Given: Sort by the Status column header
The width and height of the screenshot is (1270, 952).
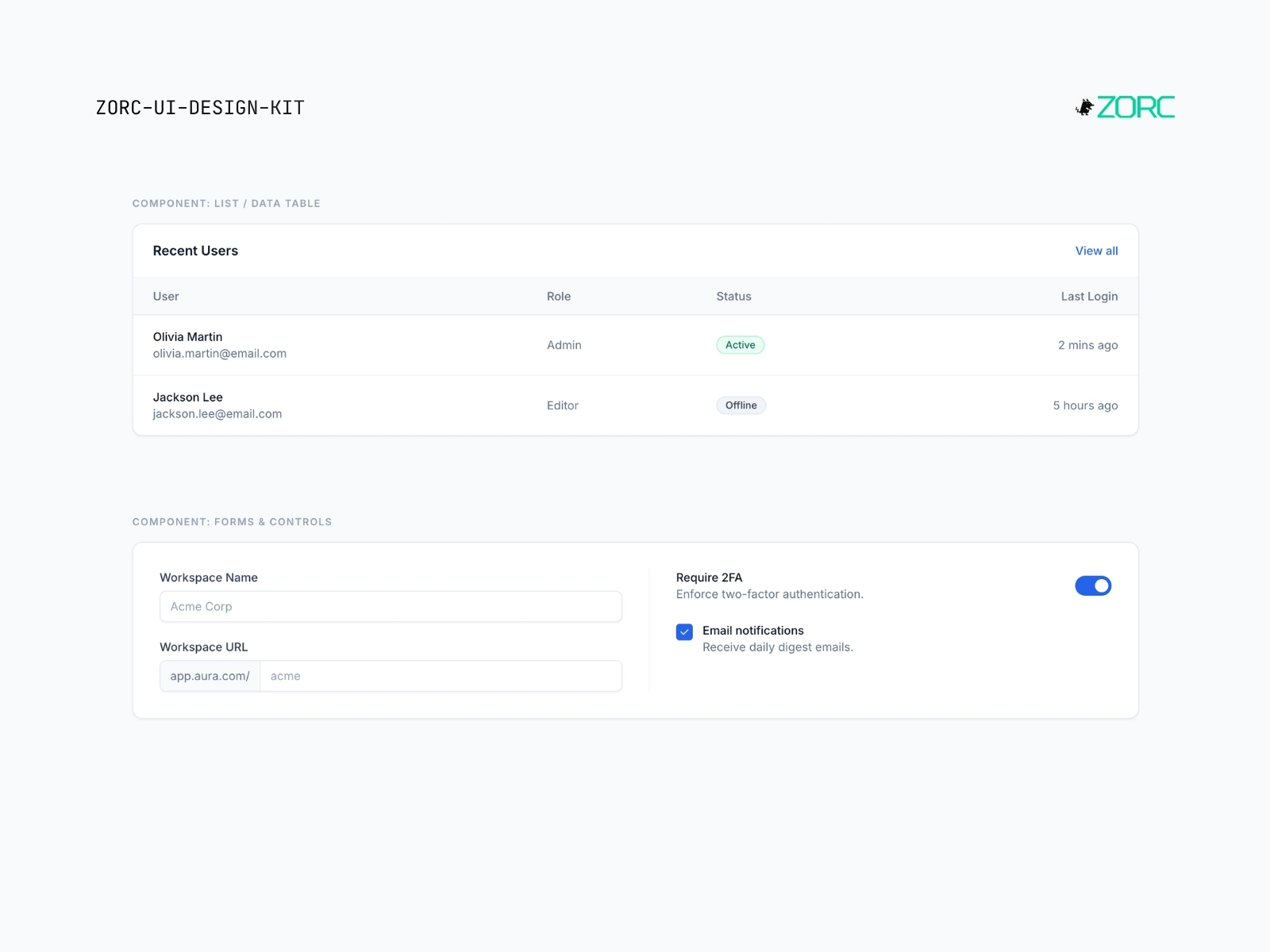Looking at the screenshot, I should click(x=733, y=296).
